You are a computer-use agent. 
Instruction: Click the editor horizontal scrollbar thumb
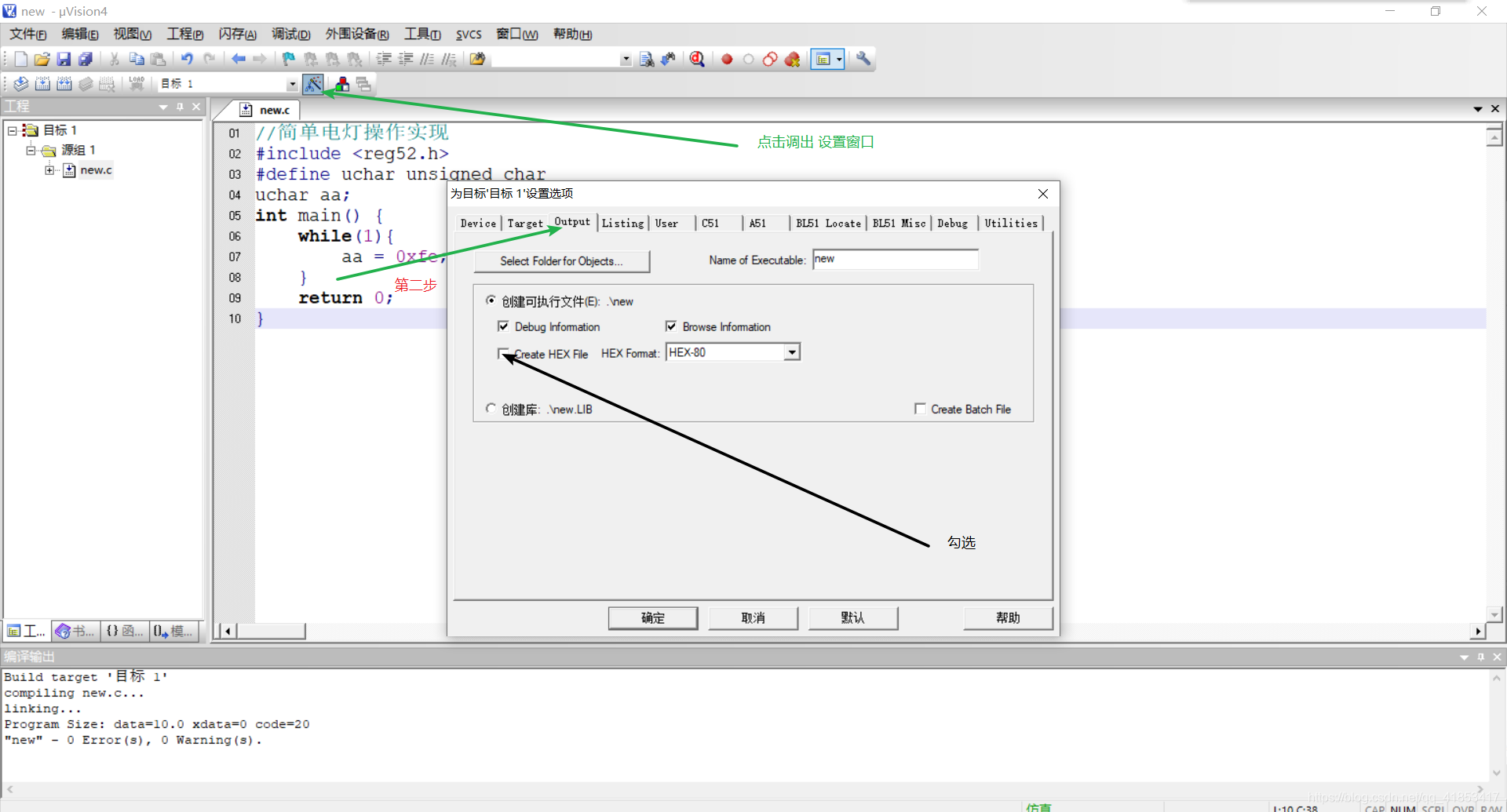(271, 631)
